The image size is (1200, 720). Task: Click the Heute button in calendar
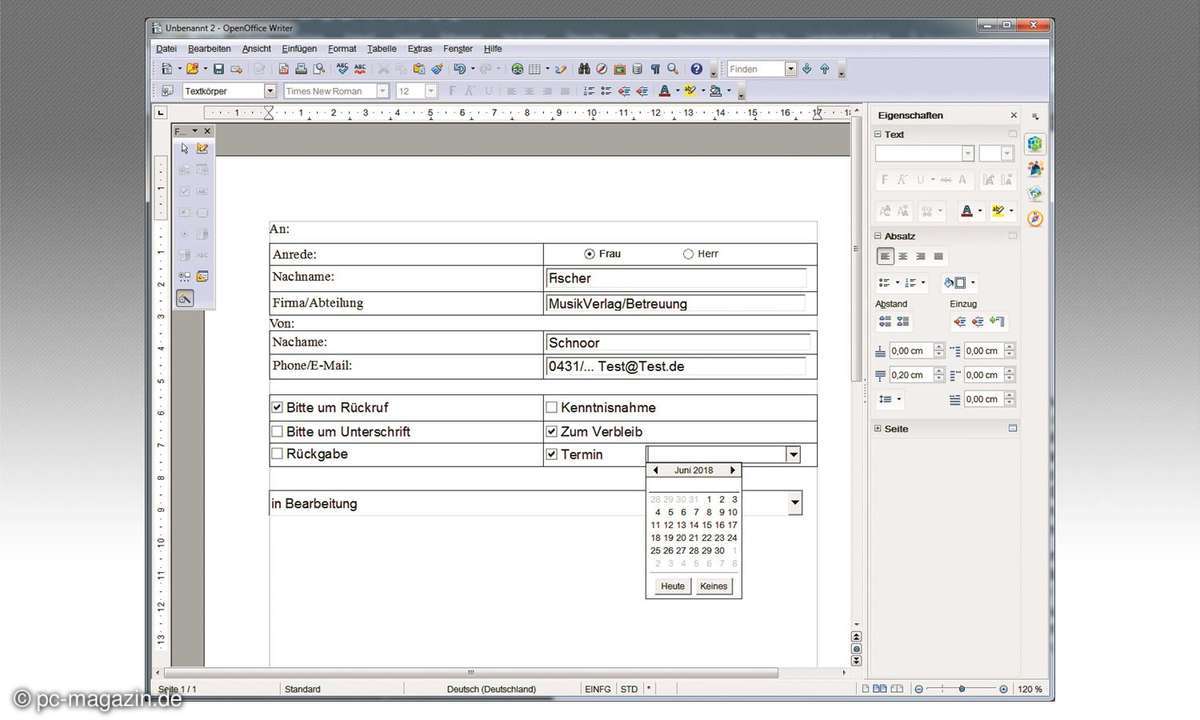point(673,586)
